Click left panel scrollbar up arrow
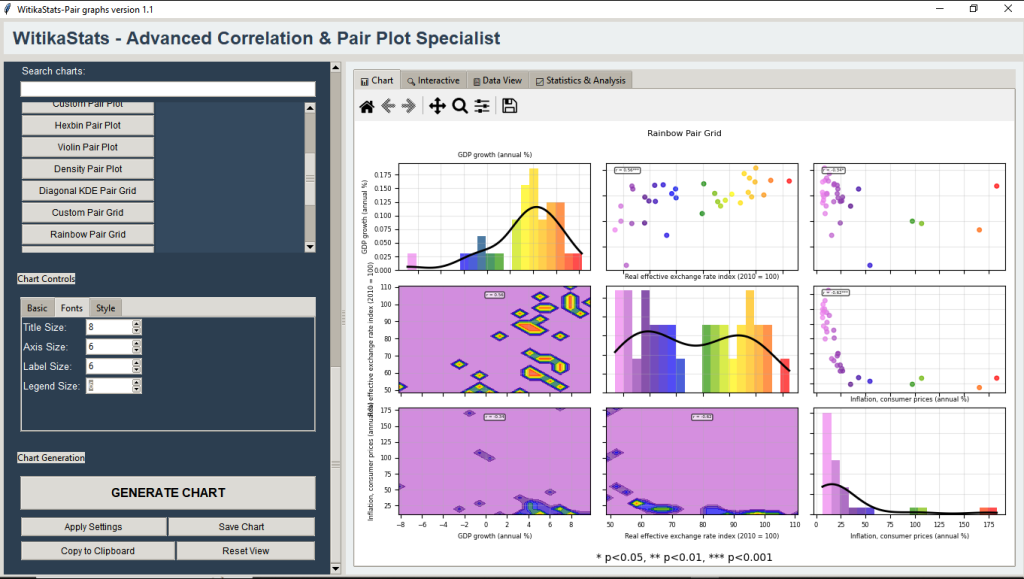Image resolution: width=1024 pixels, height=579 pixels. point(336,67)
